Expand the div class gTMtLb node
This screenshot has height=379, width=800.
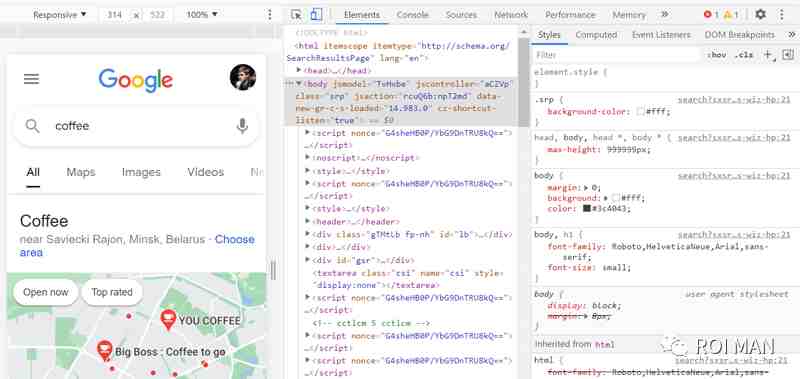[x=307, y=234]
